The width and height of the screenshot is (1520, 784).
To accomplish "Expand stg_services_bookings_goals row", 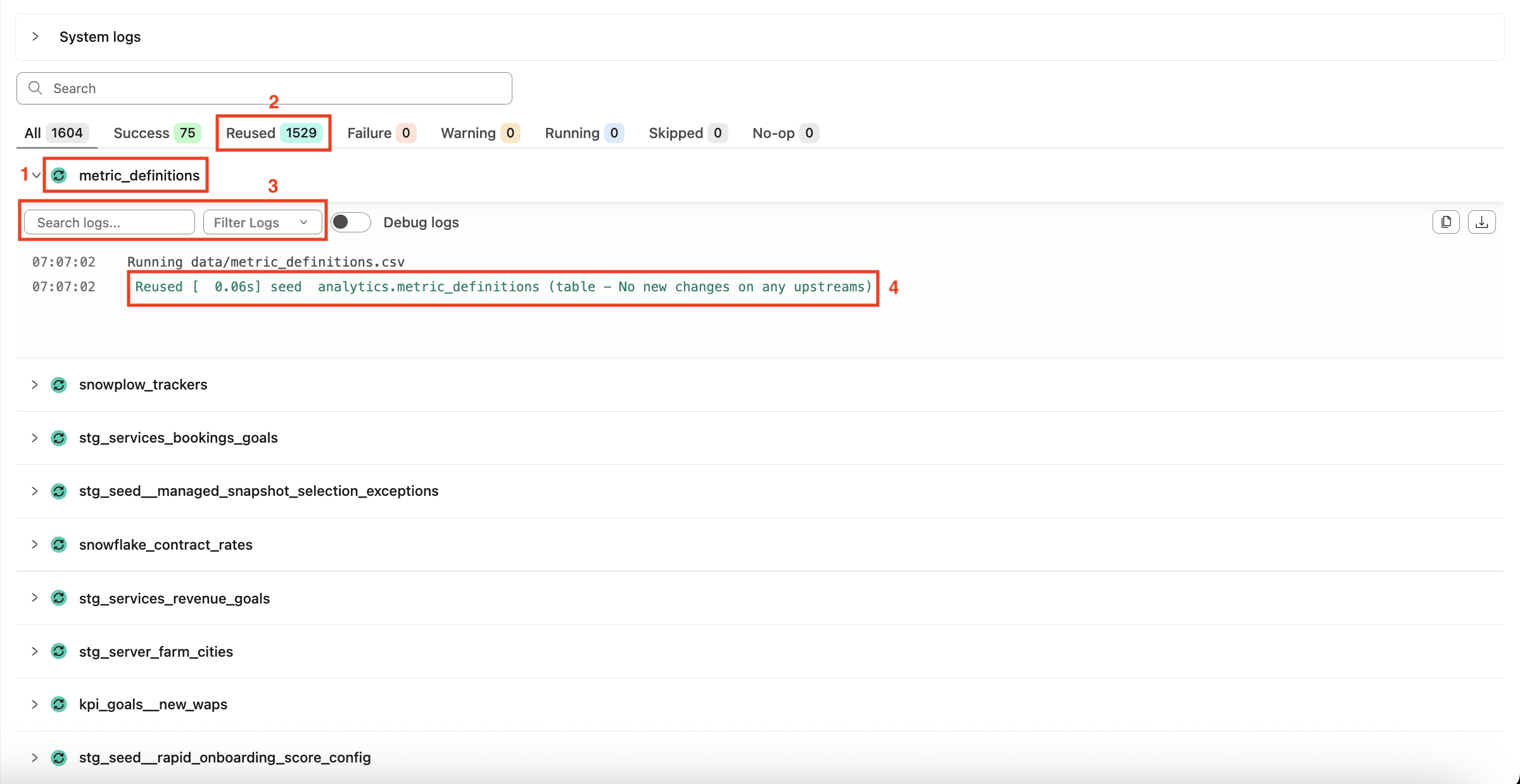I will tap(35, 438).
